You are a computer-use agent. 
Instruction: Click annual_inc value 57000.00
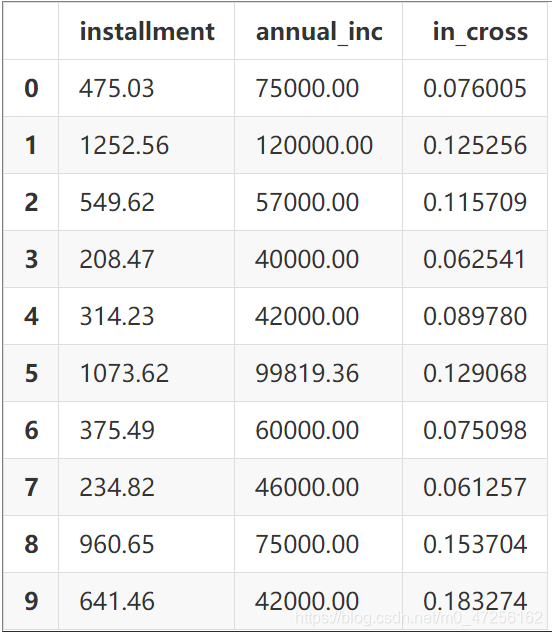pos(307,202)
